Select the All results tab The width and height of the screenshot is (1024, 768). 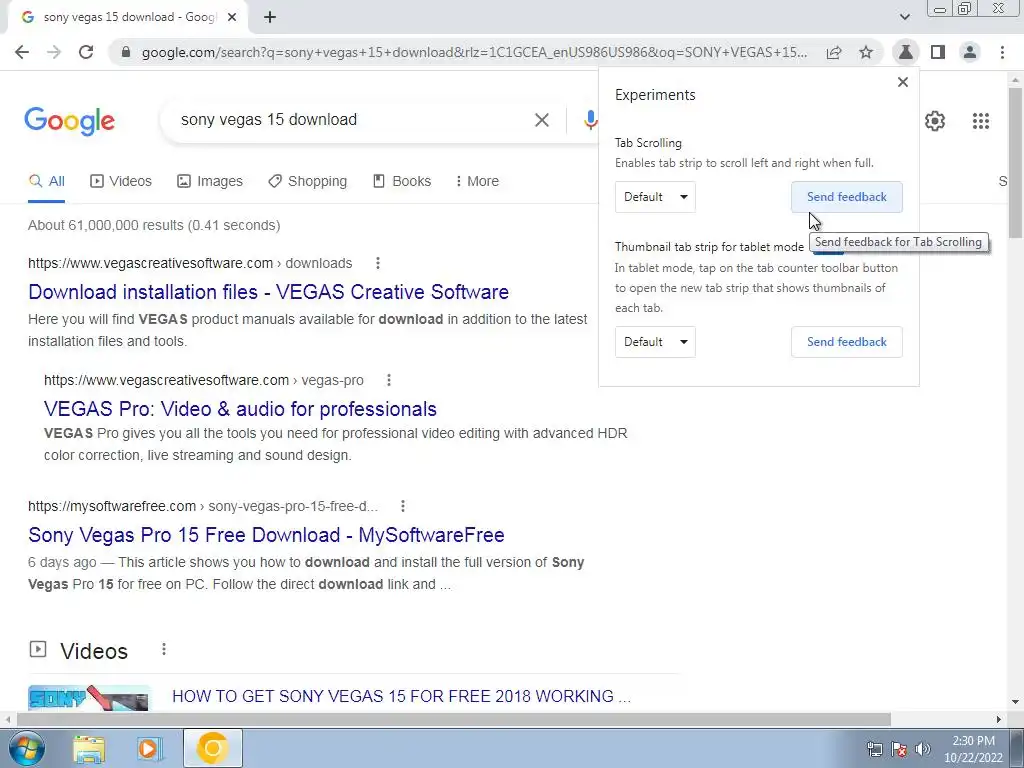46,182
